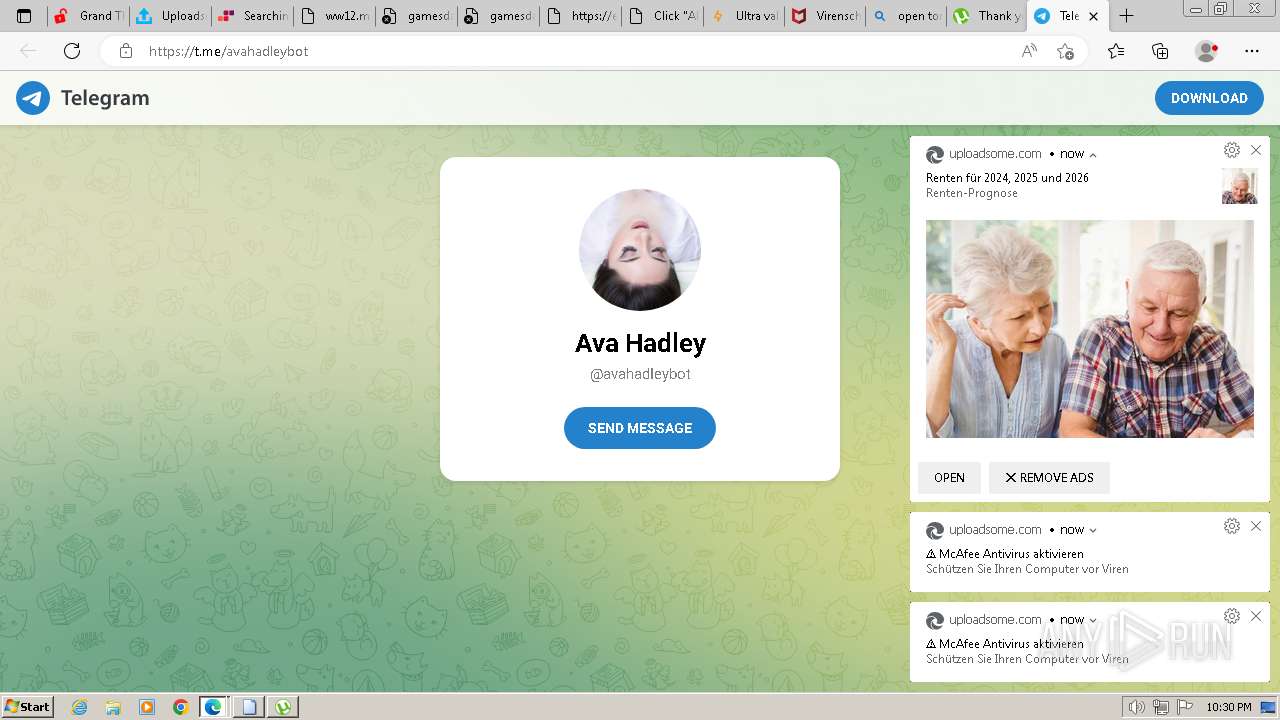Screen dimensions: 1280x720
Task: Open a new browser tab
Action: [x=1126, y=16]
